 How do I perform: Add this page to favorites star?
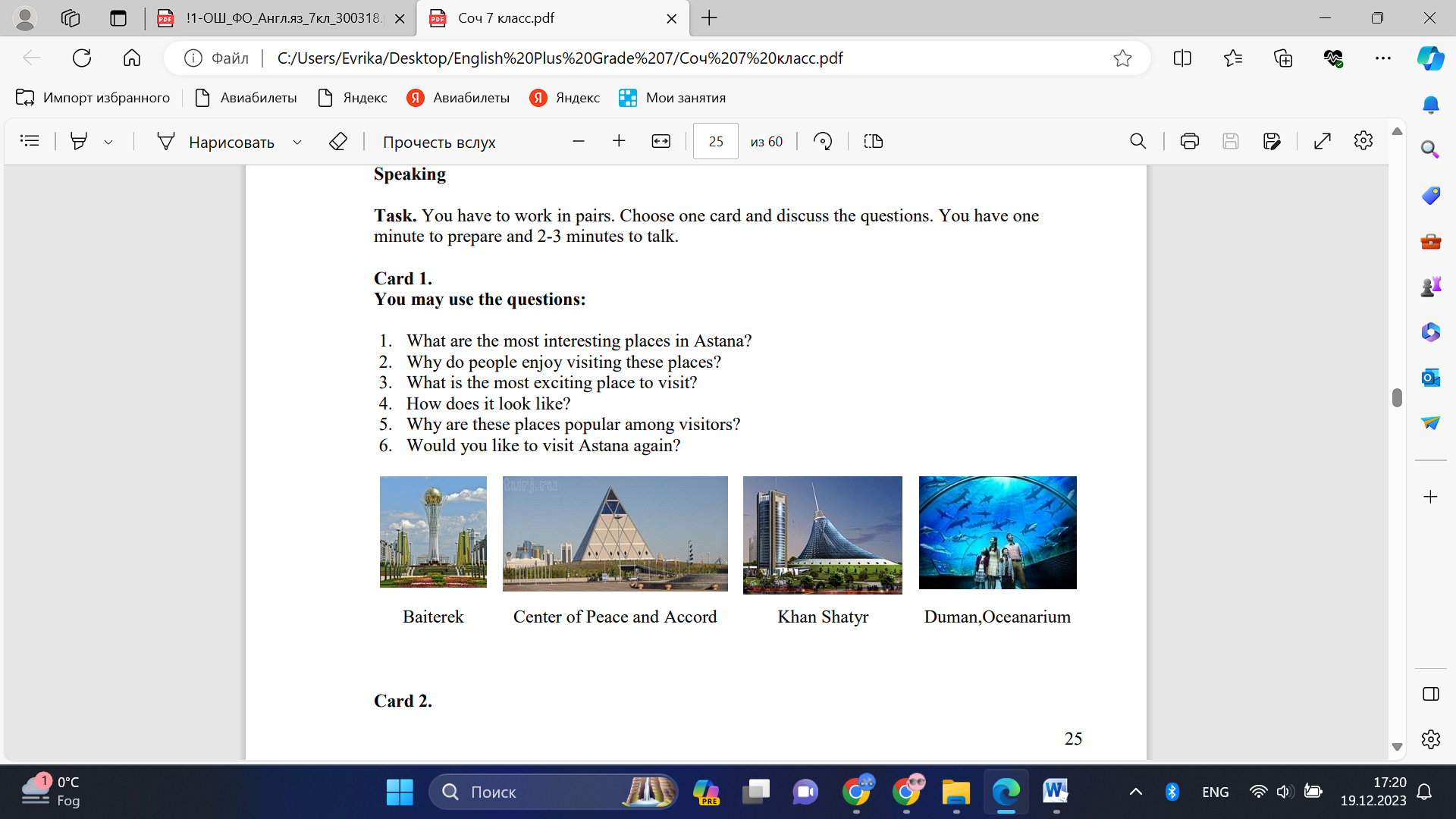pyautogui.click(x=1122, y=58)
